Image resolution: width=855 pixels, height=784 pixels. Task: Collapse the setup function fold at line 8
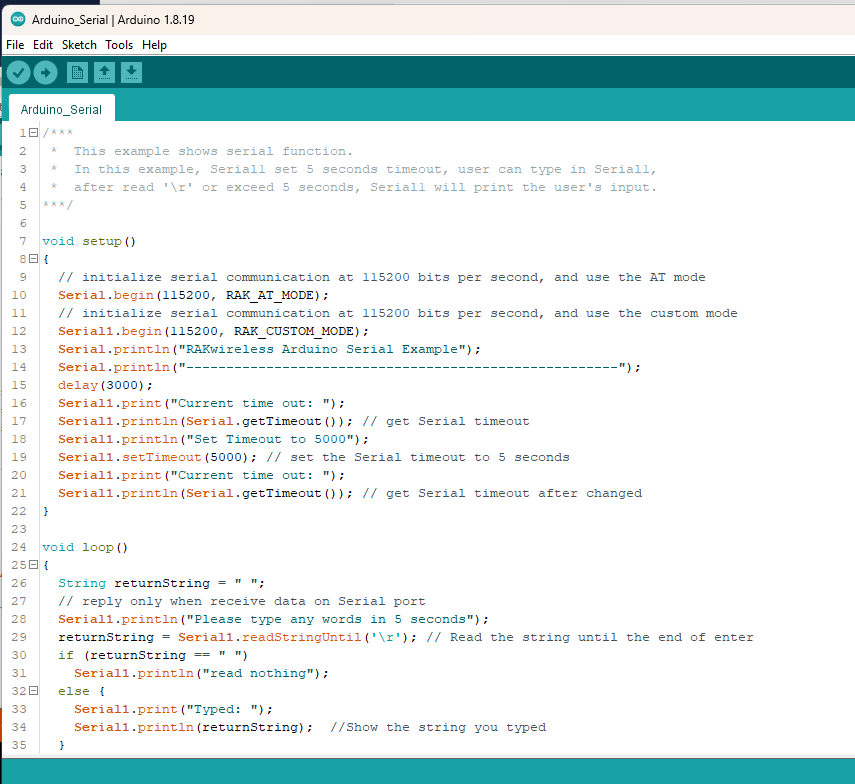(34, 259)
